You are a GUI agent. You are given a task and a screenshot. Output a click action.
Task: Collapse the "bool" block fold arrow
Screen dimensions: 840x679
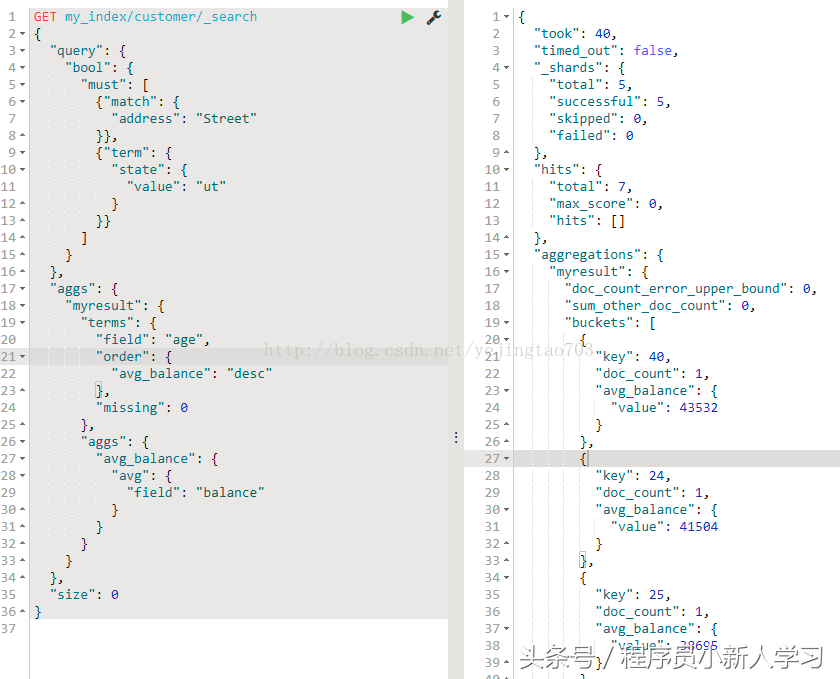tap(22, 68)
